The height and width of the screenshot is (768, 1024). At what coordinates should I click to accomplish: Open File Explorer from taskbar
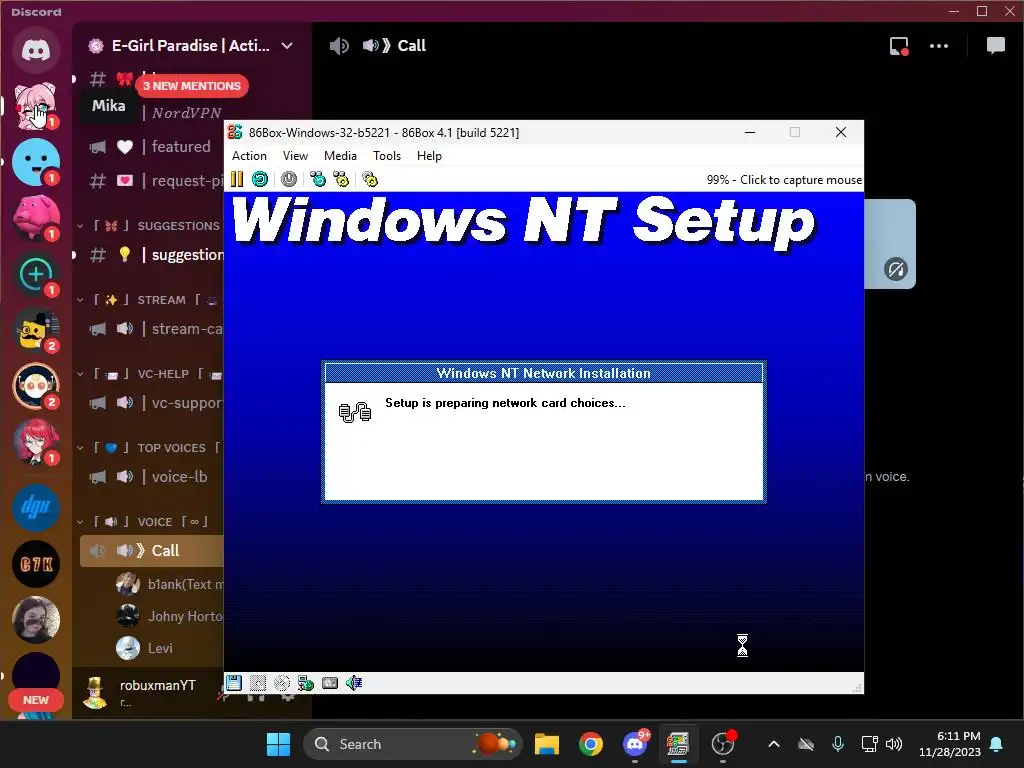click(547, 744)
